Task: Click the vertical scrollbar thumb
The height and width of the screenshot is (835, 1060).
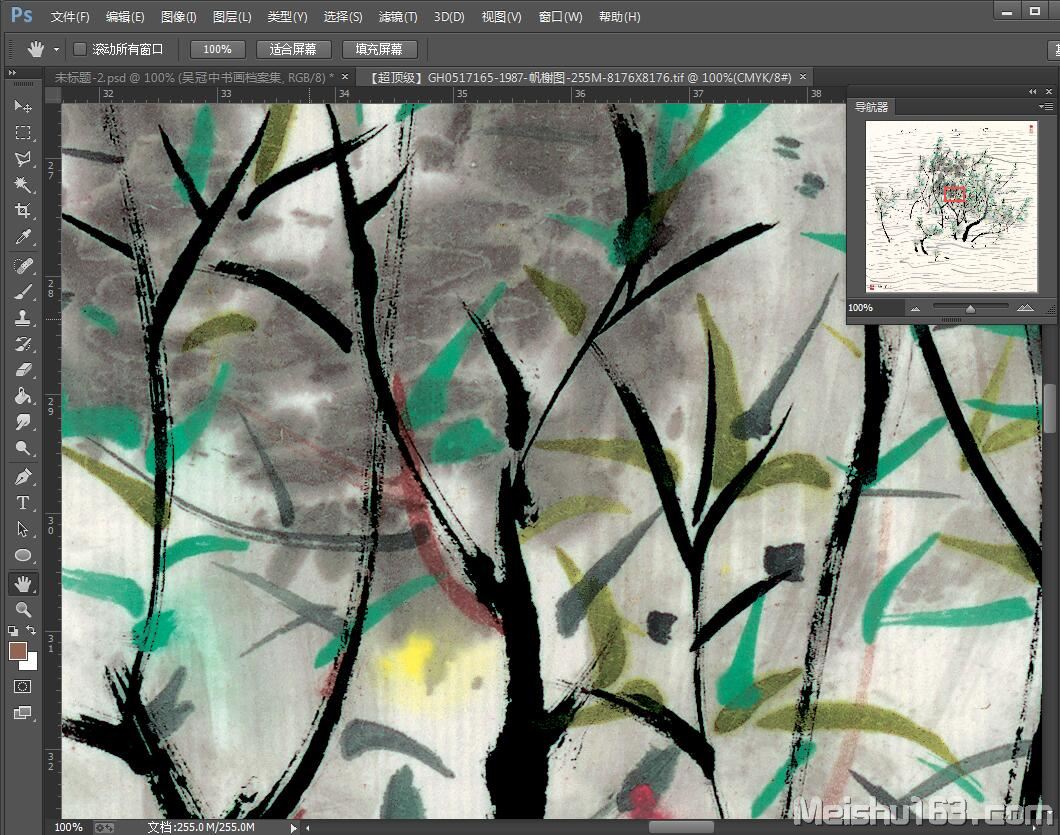Action: [1050, 408]
